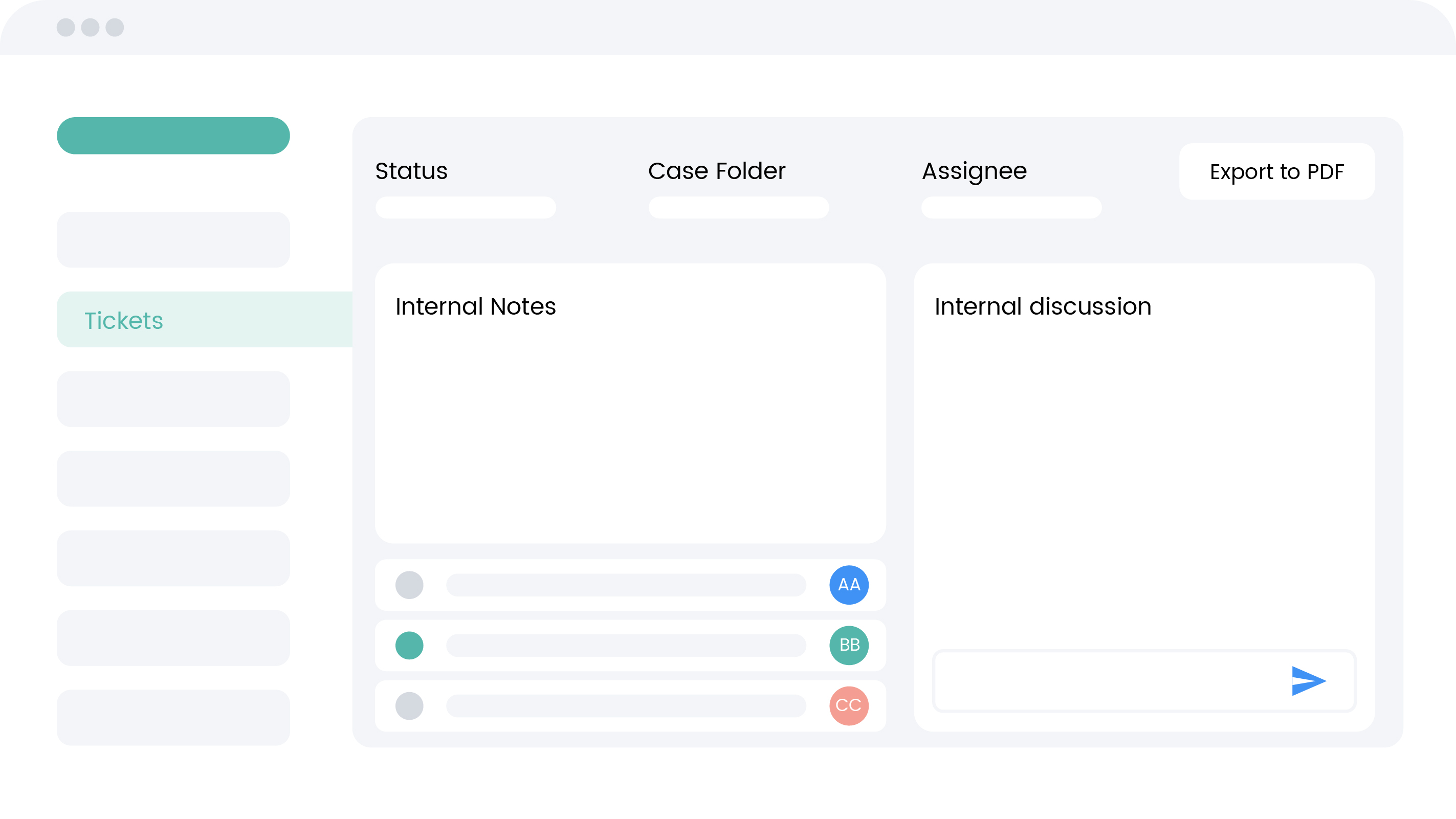Screen dimensions: 1456x819
Task: Click the Internal discussion heading
Action: coord(1043,306)
